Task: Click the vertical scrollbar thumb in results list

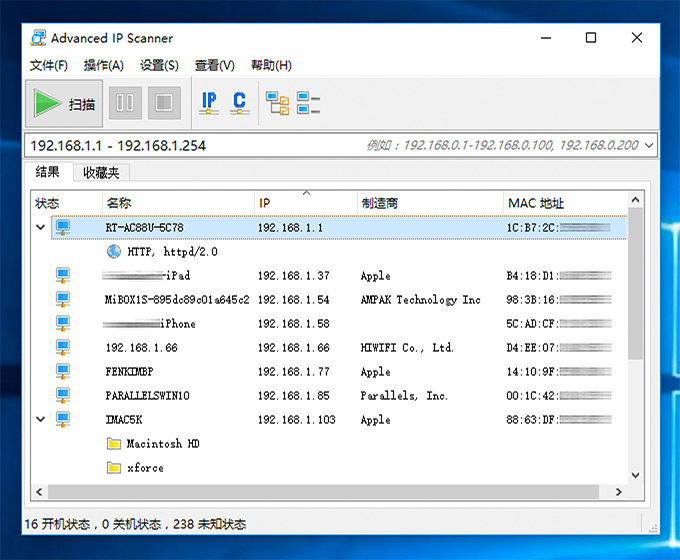Action: pyautogui.click(x=635, y=283)
